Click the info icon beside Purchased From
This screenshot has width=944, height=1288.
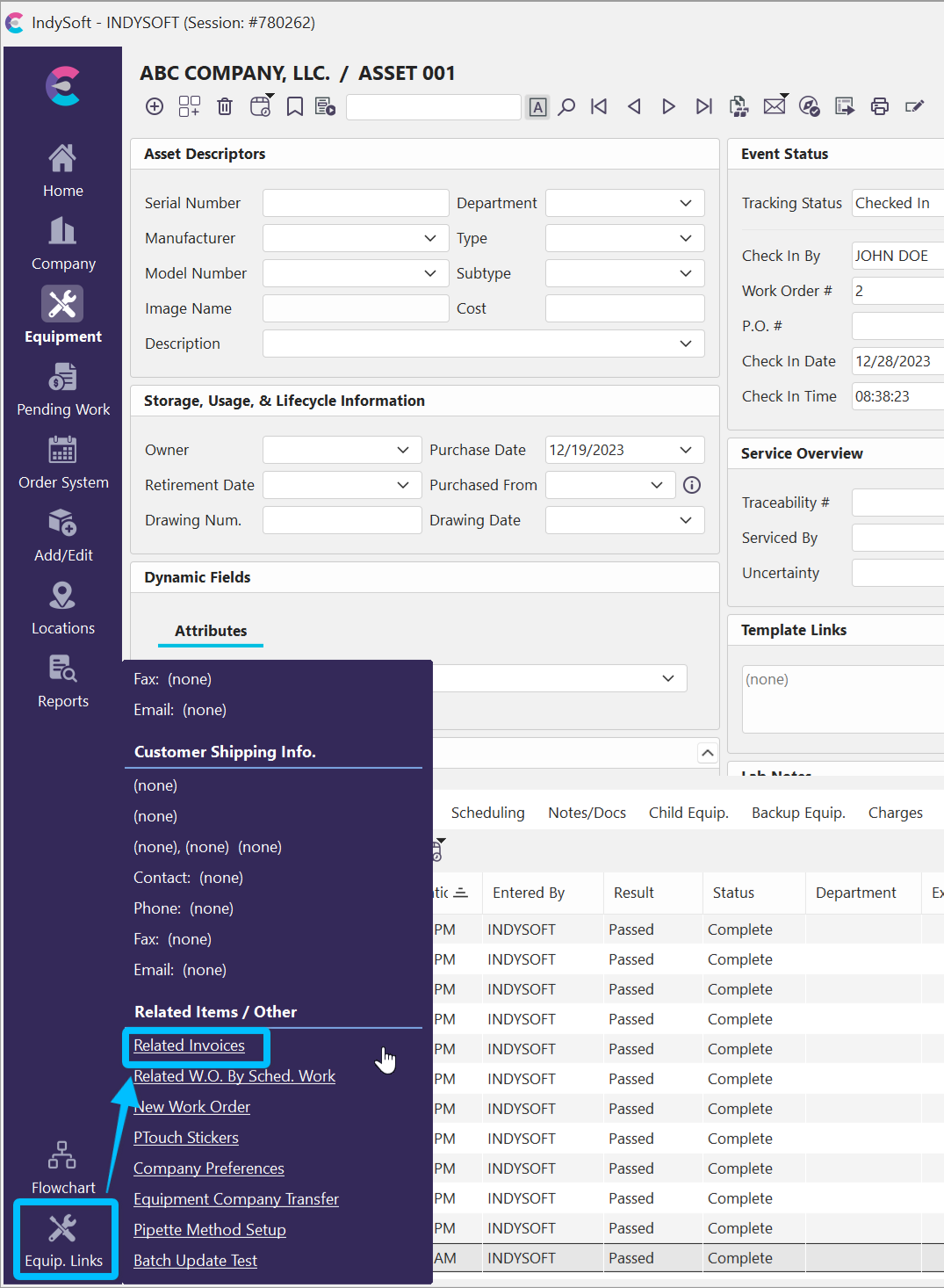692,485
